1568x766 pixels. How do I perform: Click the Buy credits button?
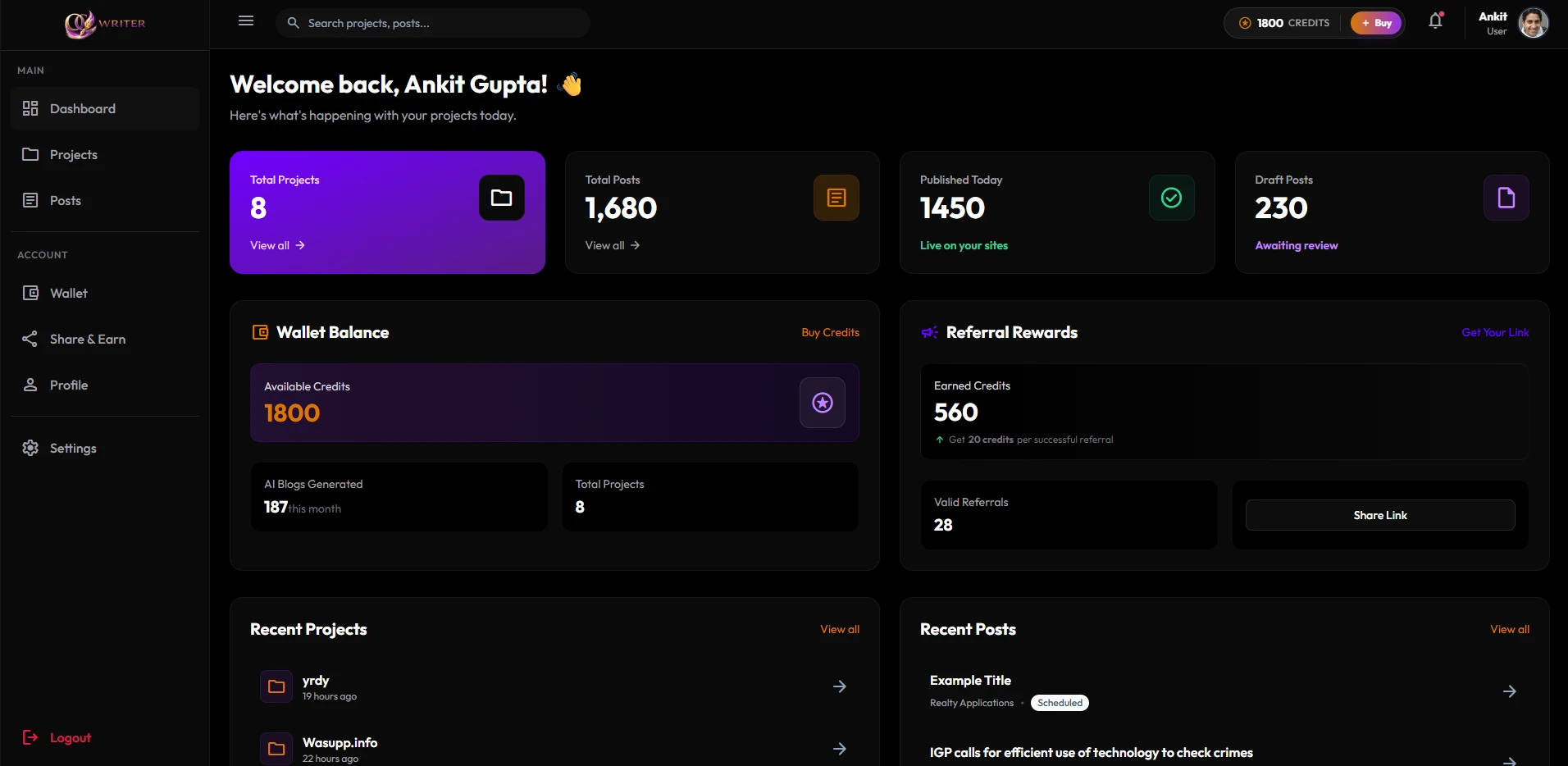[1376, 22]
